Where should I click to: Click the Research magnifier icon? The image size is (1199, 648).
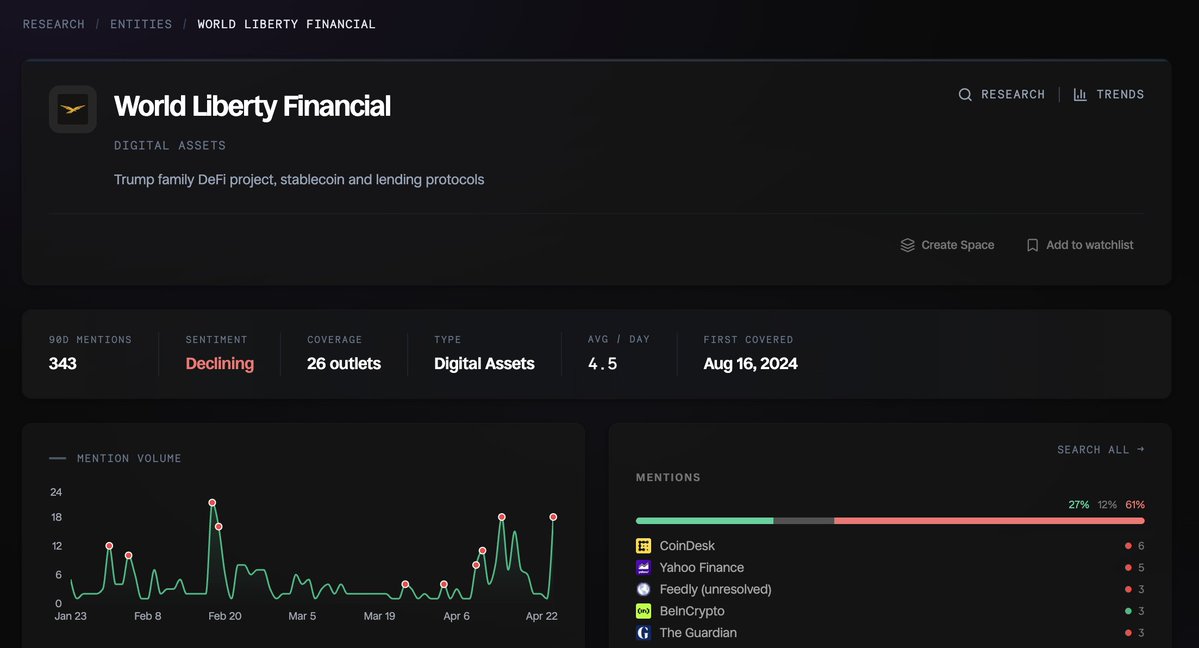(965, 94)
